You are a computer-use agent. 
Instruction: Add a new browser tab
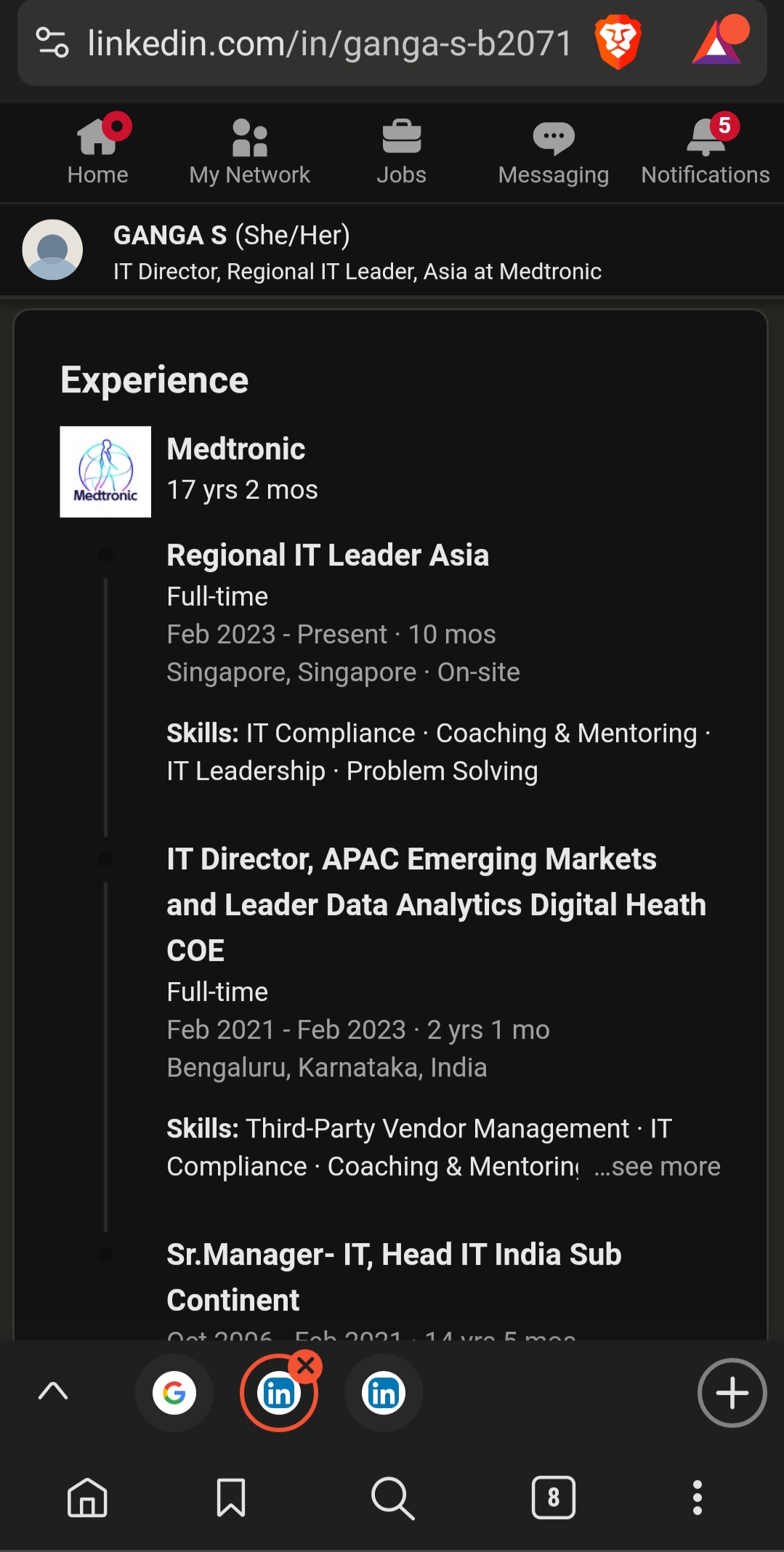coord(732,1393)
